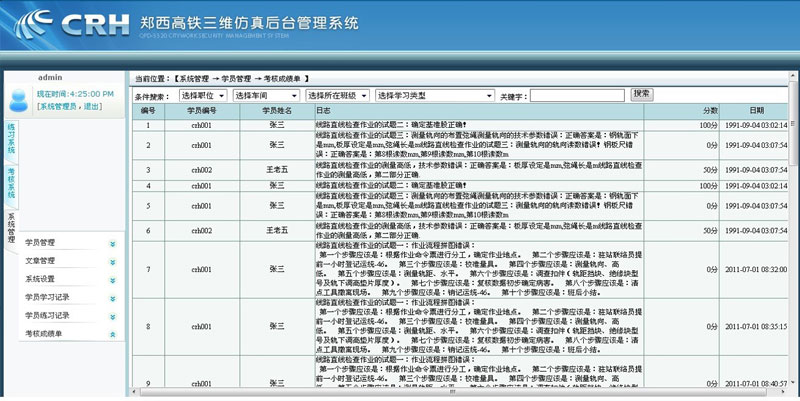Click date 1991-09-04 03:02:14 in row 1

(756, 126)
